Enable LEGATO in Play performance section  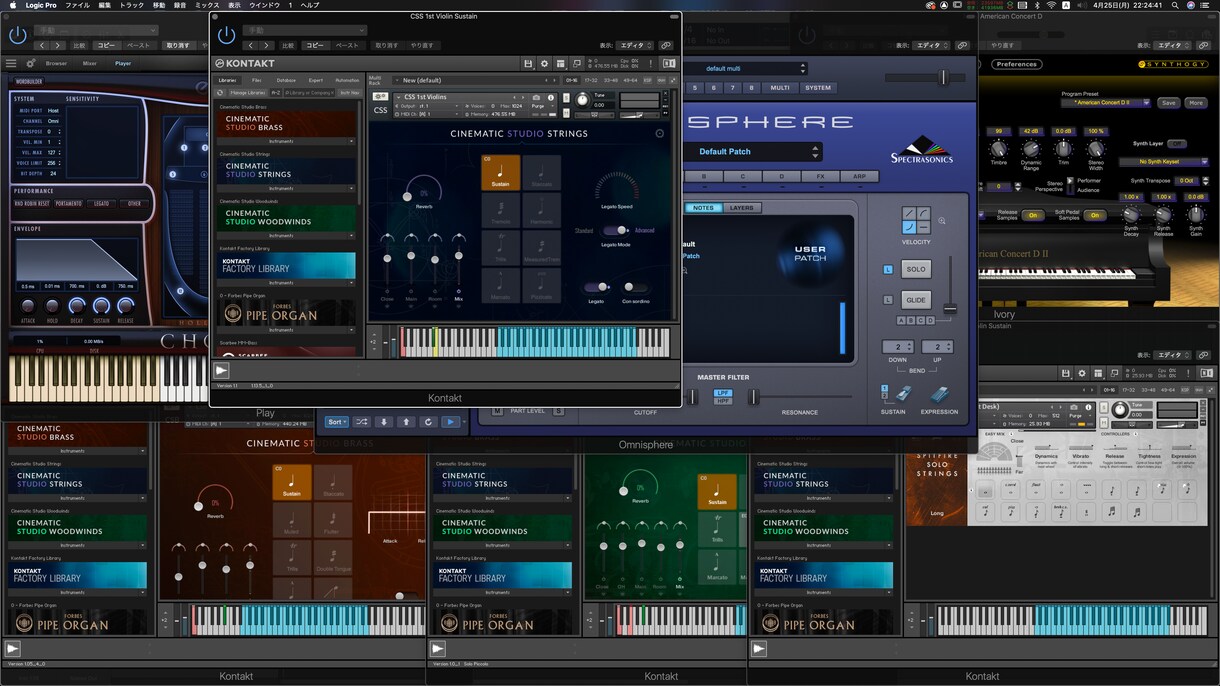101,203
